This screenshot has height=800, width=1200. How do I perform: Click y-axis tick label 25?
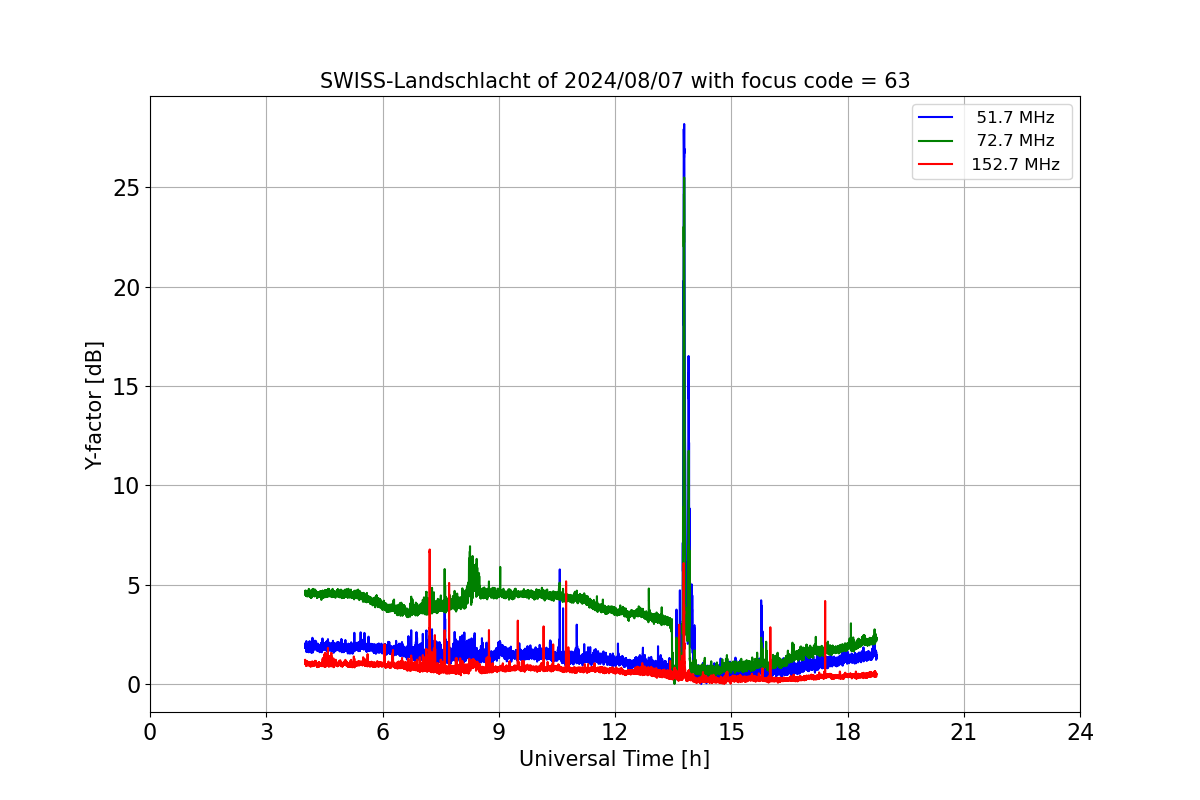[x=127, y=188]
